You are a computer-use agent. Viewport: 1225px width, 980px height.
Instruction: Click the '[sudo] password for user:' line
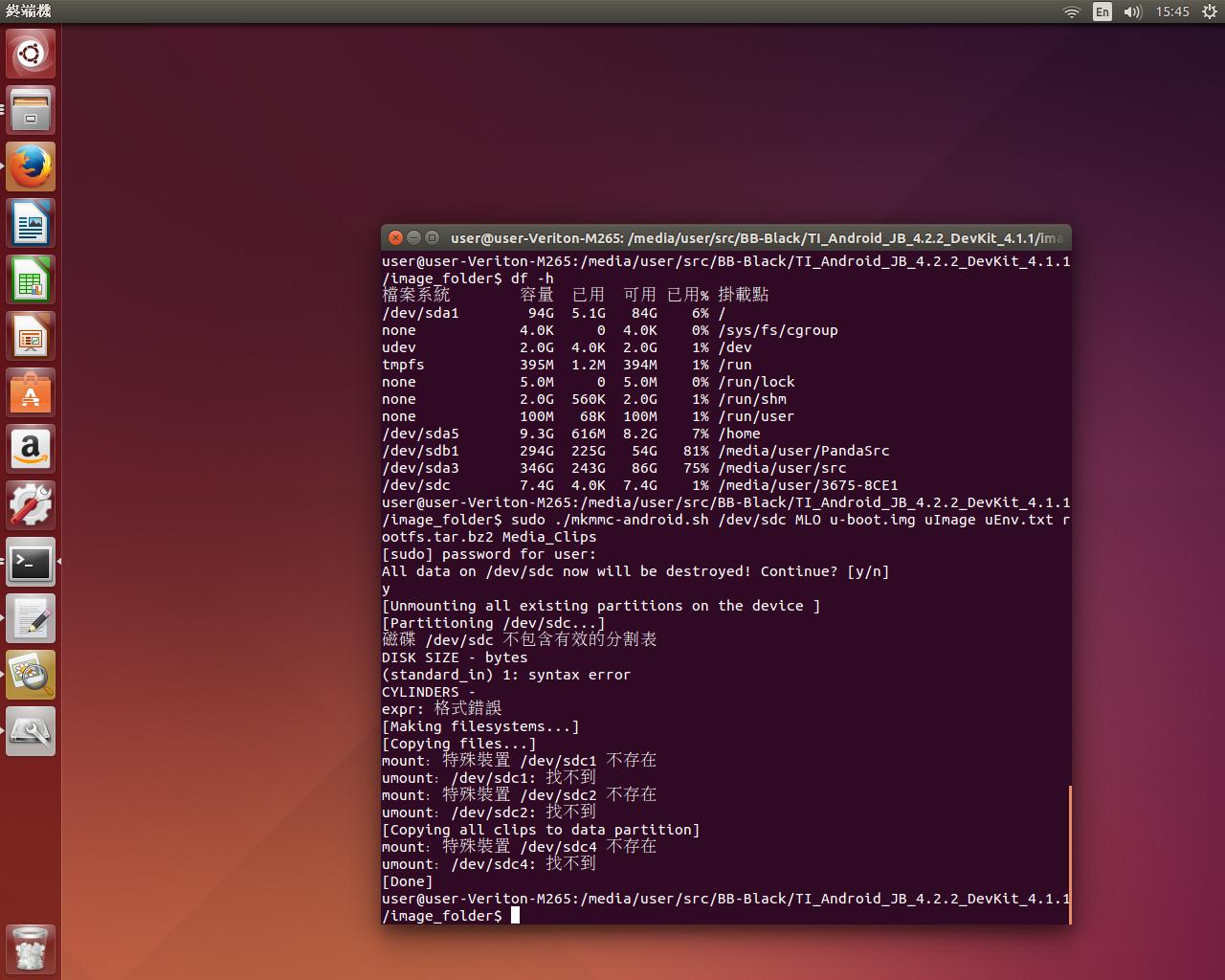click(x=489, y=554)
